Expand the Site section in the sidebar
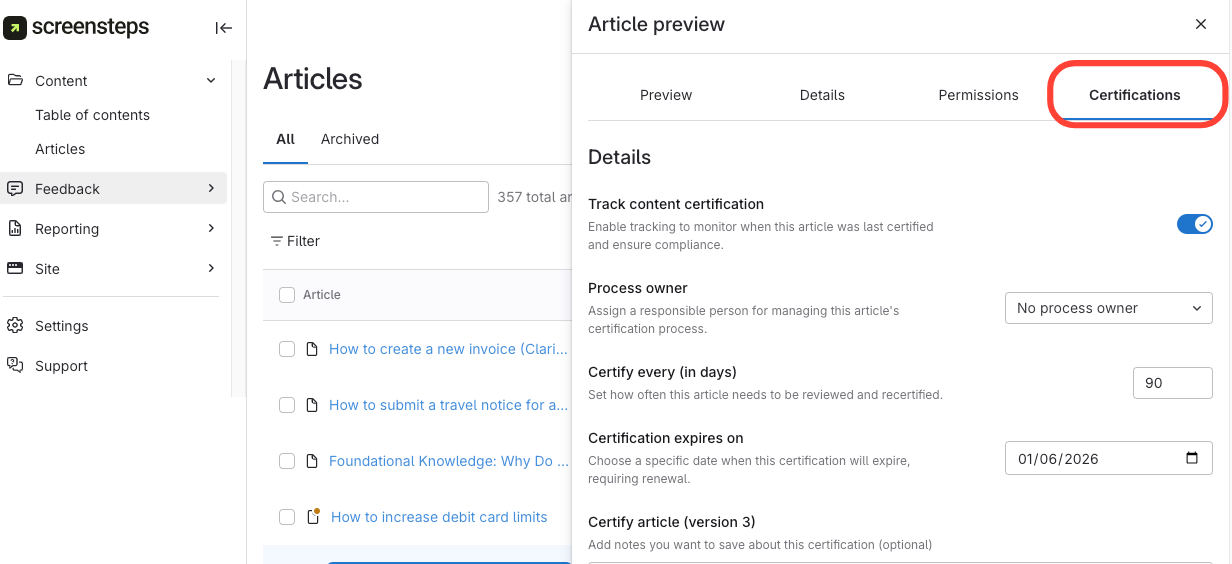1232x564 pixels. (x=211, y=268)
